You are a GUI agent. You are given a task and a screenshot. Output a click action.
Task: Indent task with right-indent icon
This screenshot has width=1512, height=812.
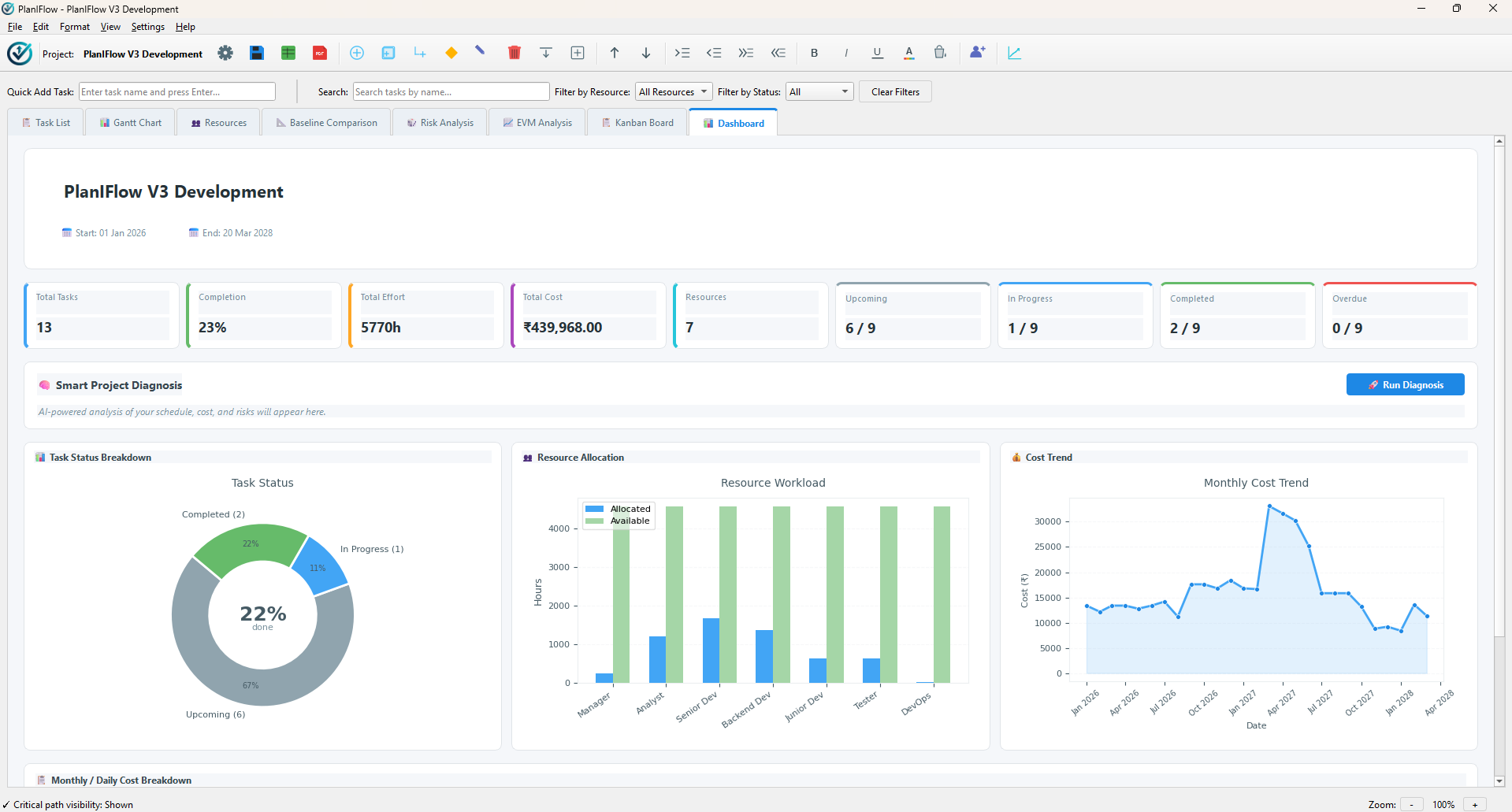click(x=682, y=53)
